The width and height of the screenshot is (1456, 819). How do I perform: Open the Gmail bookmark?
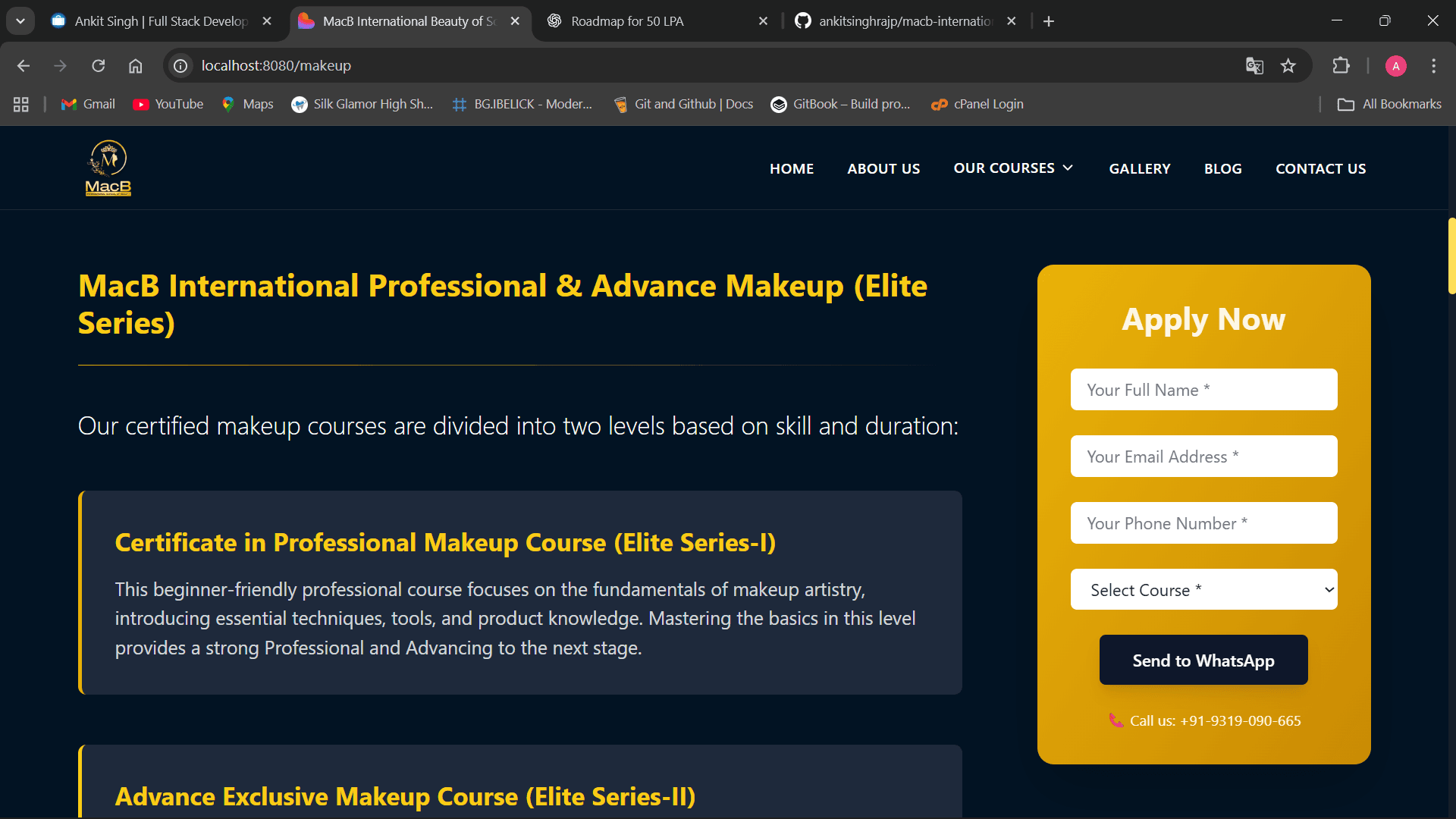89,105
